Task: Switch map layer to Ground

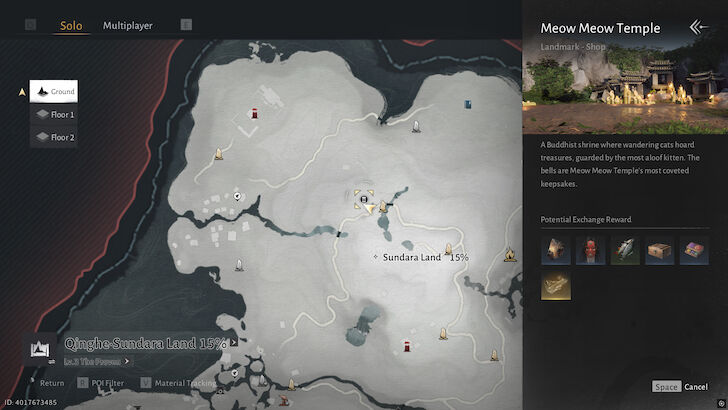Action: (54, 91)
